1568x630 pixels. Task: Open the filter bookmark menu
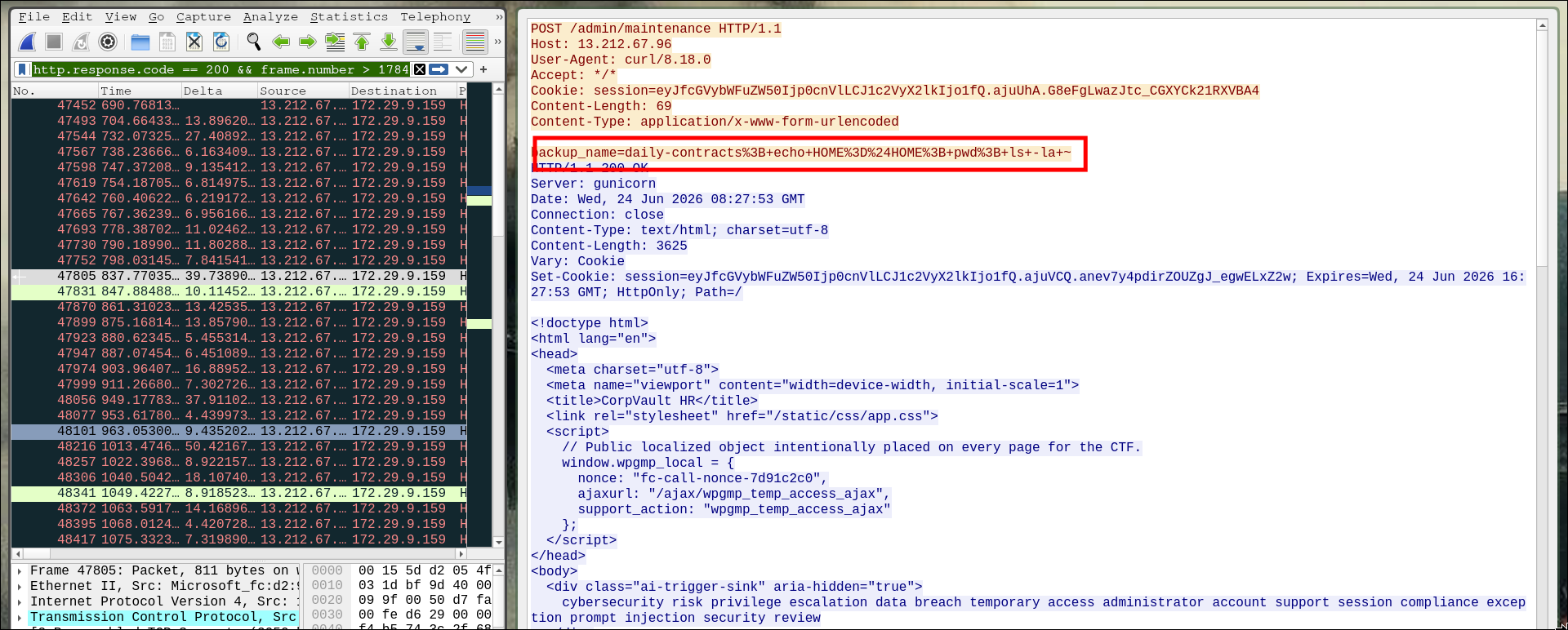click(23, 69)
